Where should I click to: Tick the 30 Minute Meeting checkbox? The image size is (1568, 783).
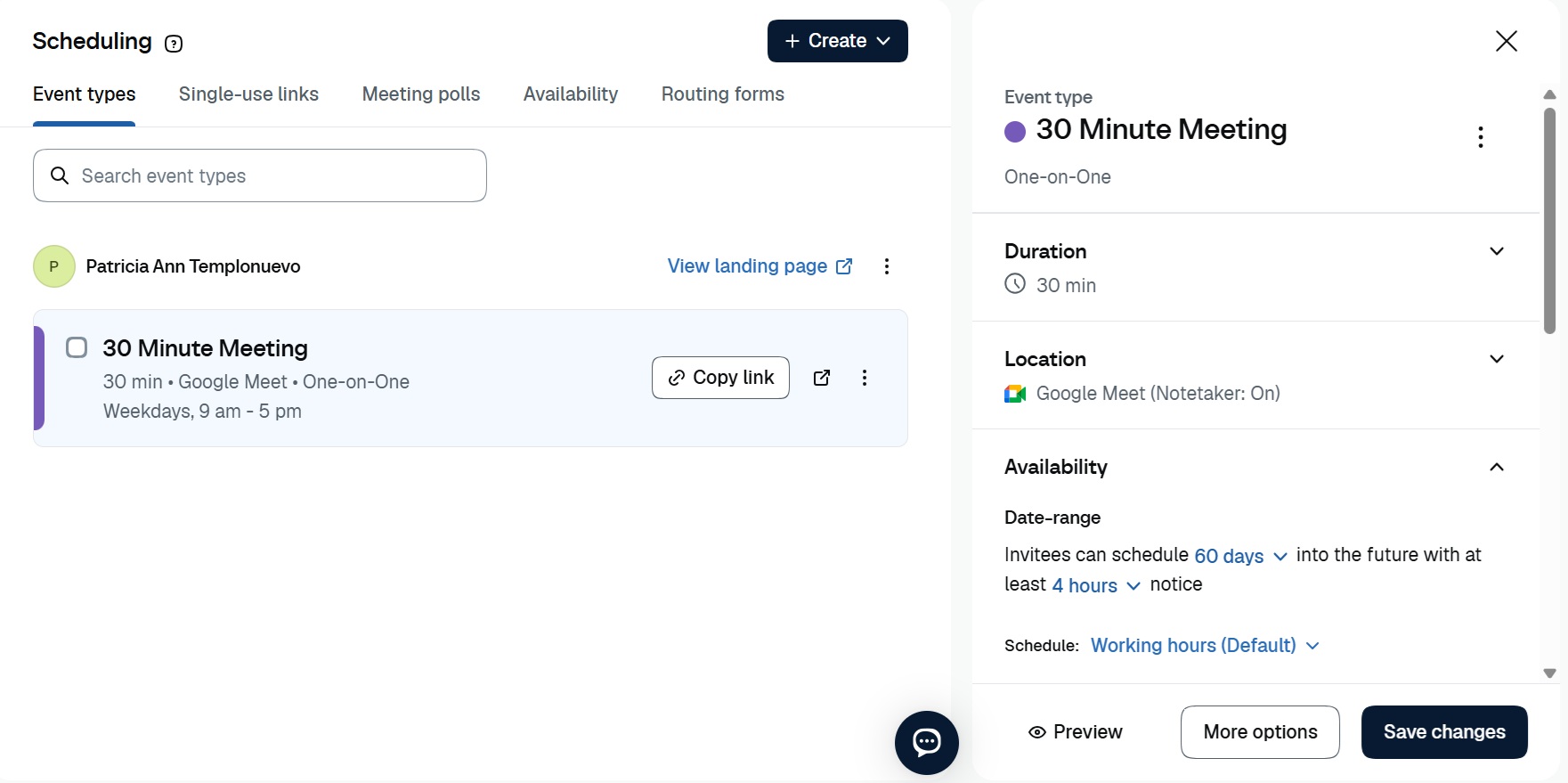[77, 347]
